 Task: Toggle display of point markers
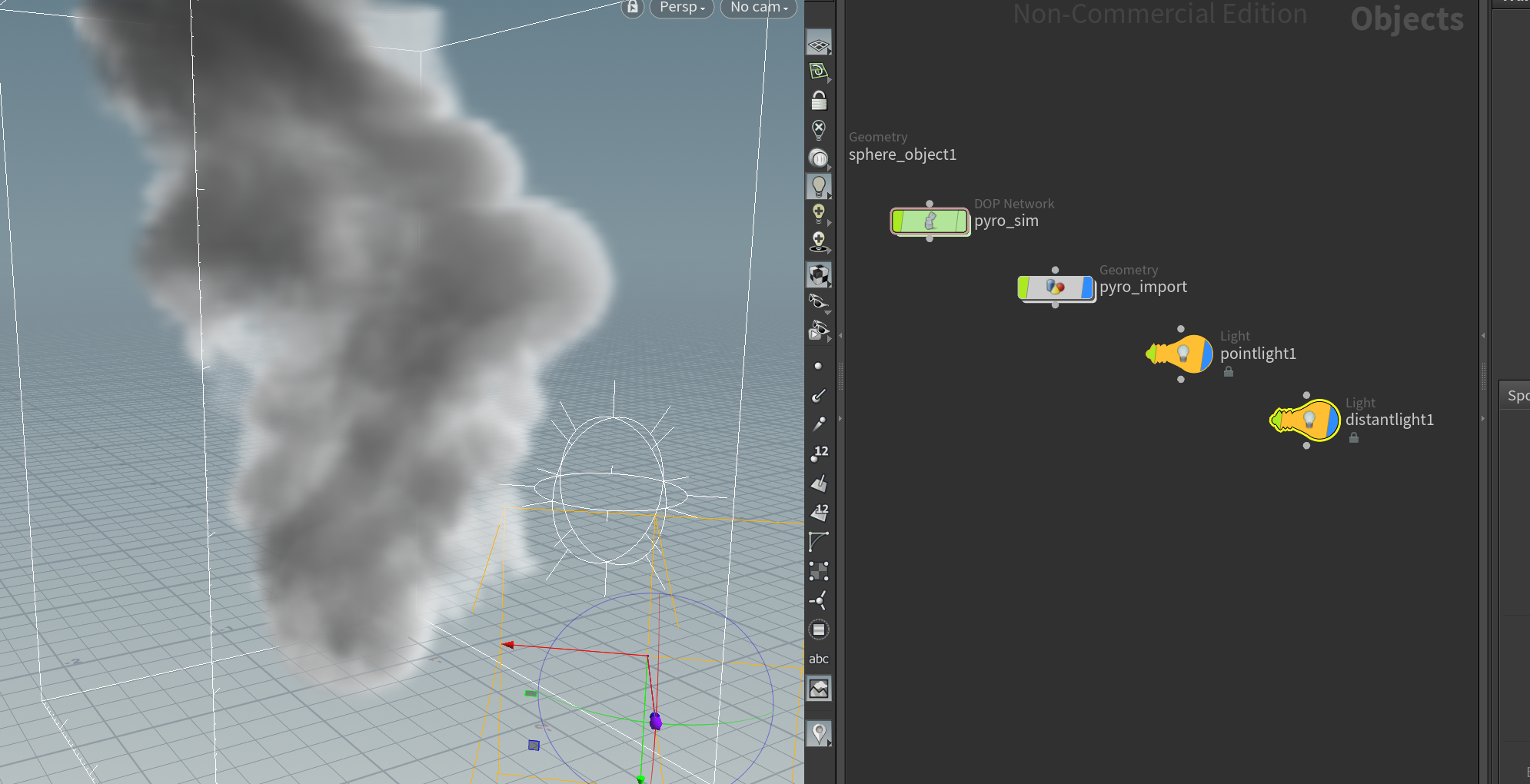click(x=818, y=365)
